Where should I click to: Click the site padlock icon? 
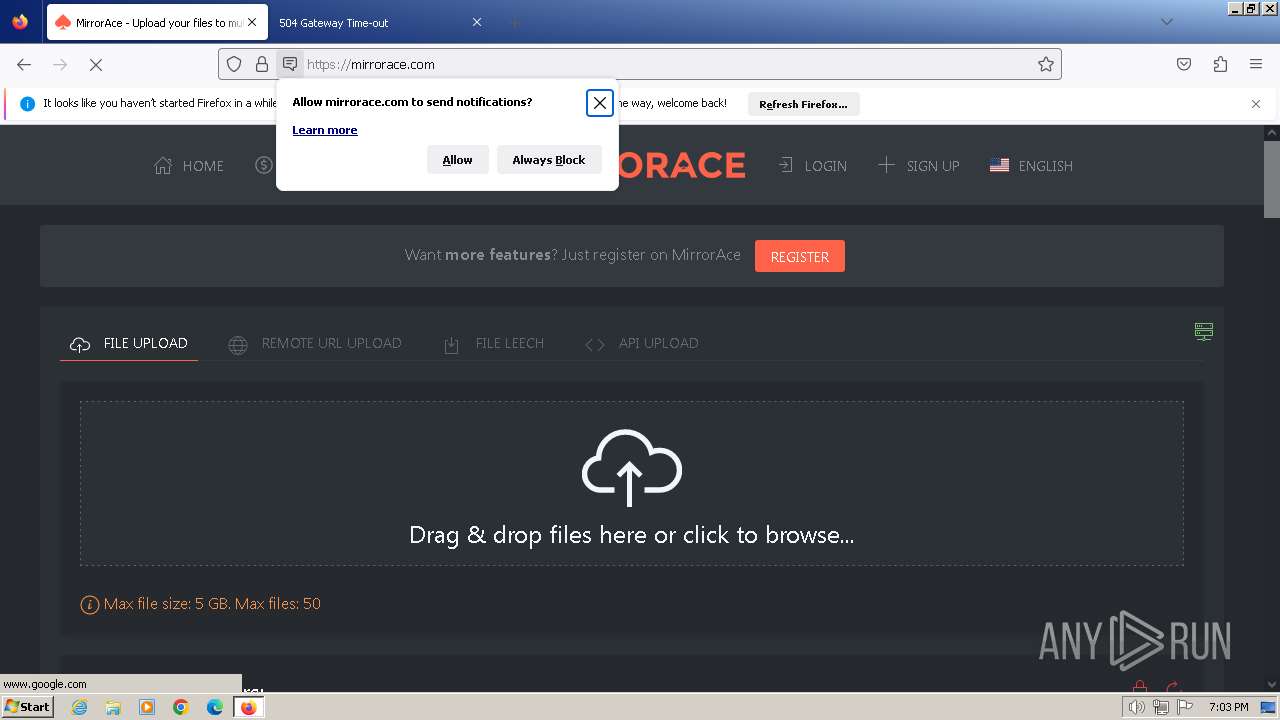coord(262,64)
